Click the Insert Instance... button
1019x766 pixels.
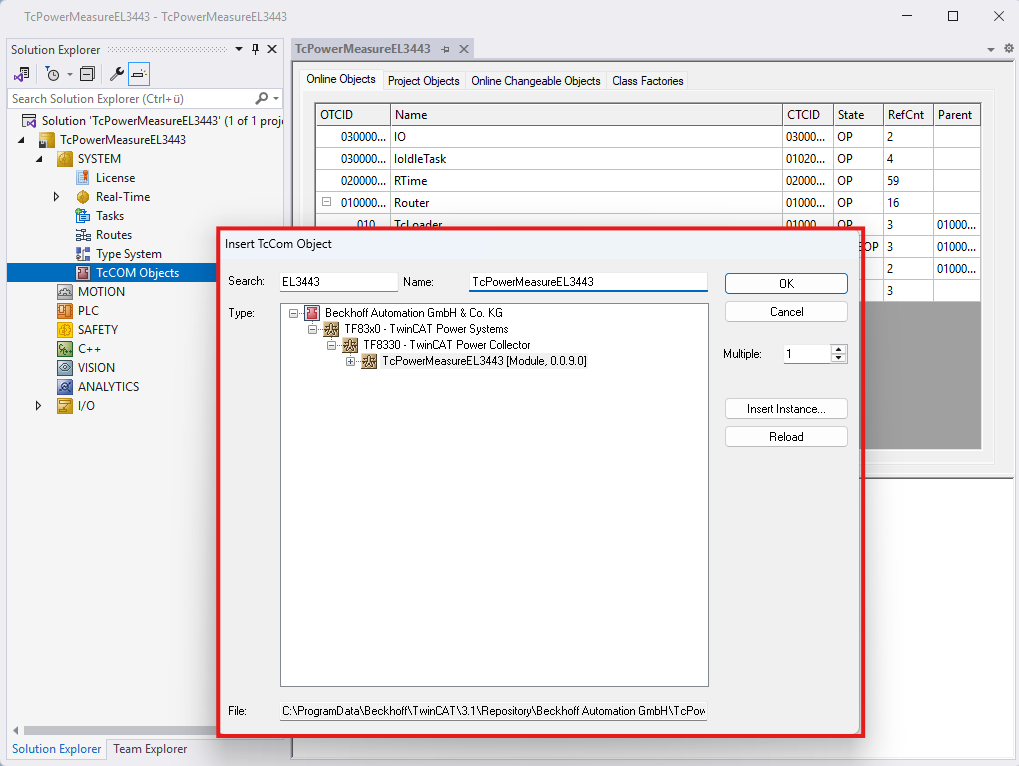tap(786, 409)
